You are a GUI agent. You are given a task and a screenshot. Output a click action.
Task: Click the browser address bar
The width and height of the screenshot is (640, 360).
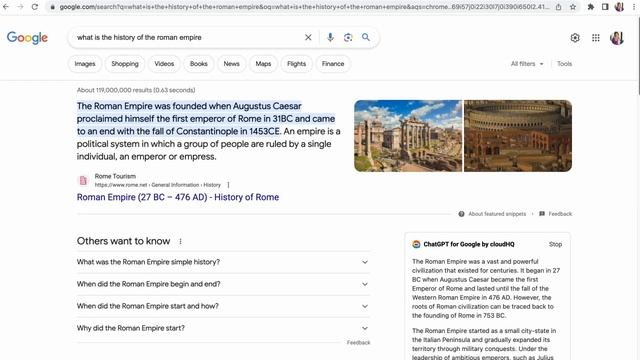tap(304, 7)
